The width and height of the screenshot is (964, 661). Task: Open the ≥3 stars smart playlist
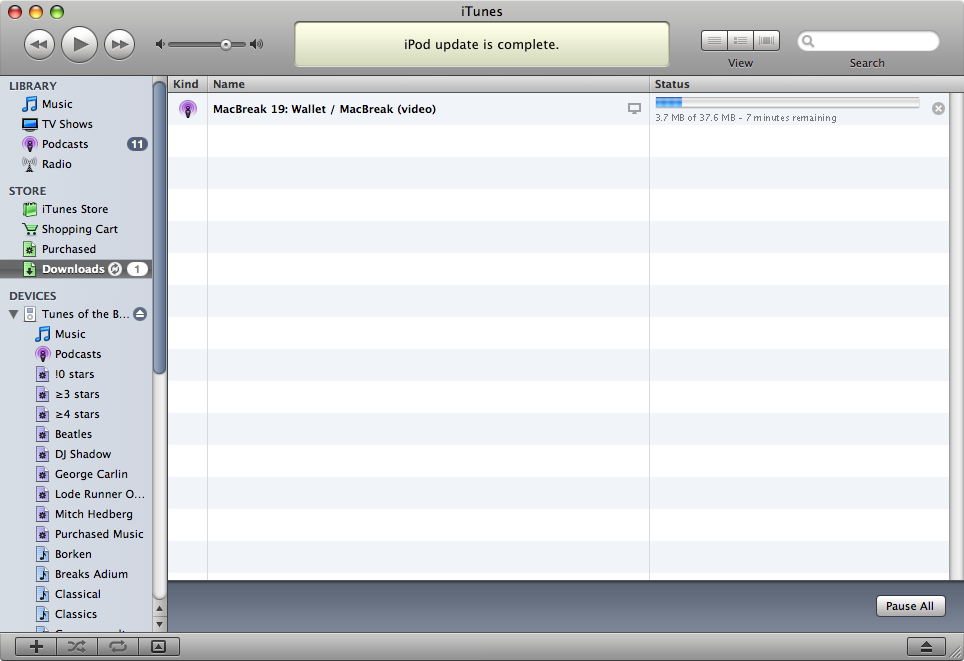click(x=77, y=394)
